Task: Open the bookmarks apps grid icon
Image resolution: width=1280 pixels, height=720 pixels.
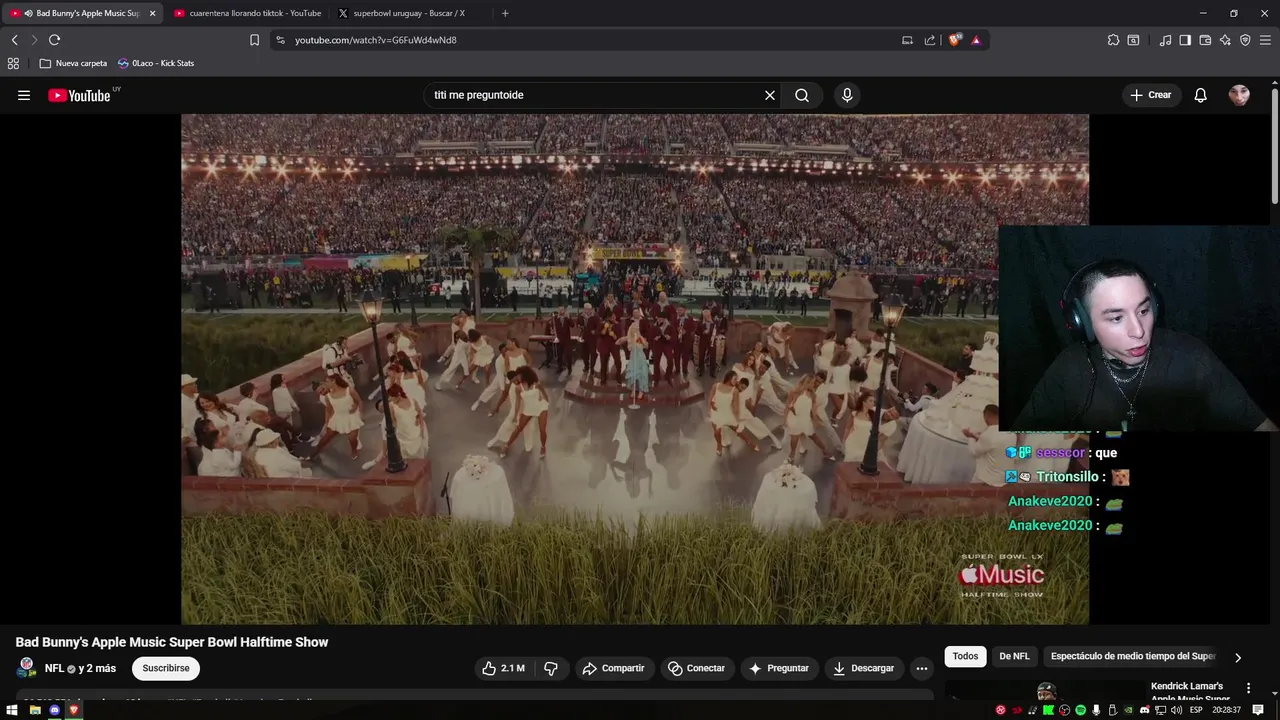Action: click(x=13, y=63)
